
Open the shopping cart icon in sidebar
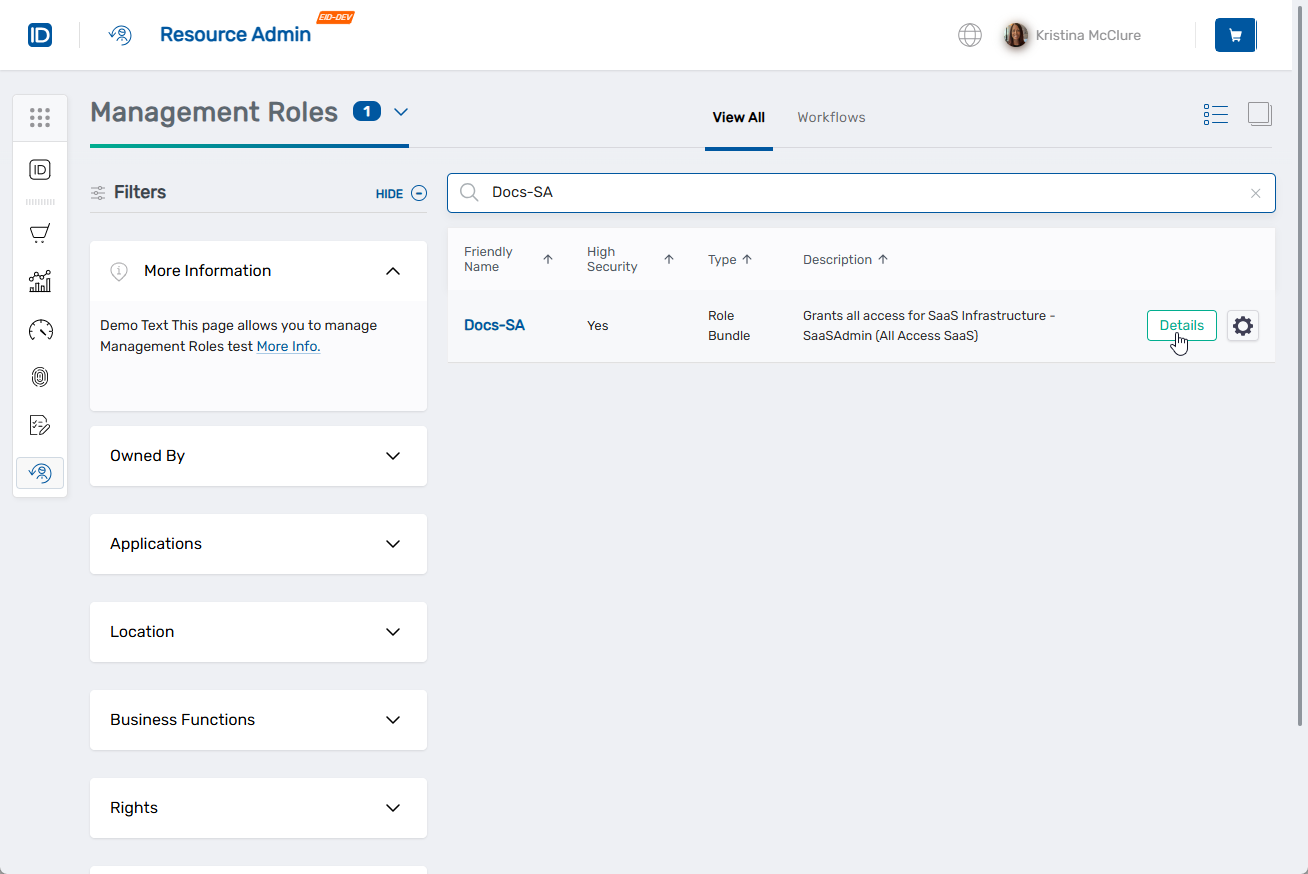point(40,233)
